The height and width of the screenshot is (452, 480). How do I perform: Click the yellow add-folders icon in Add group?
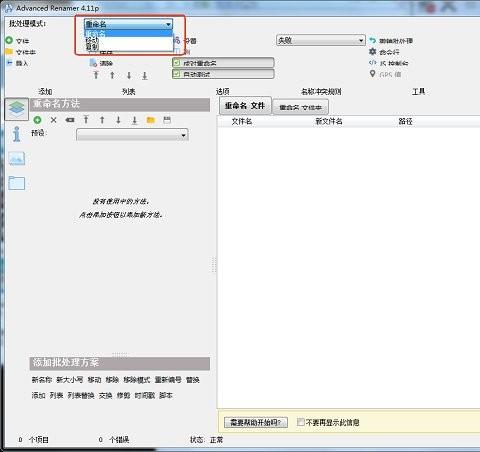(x=9, y=52)
